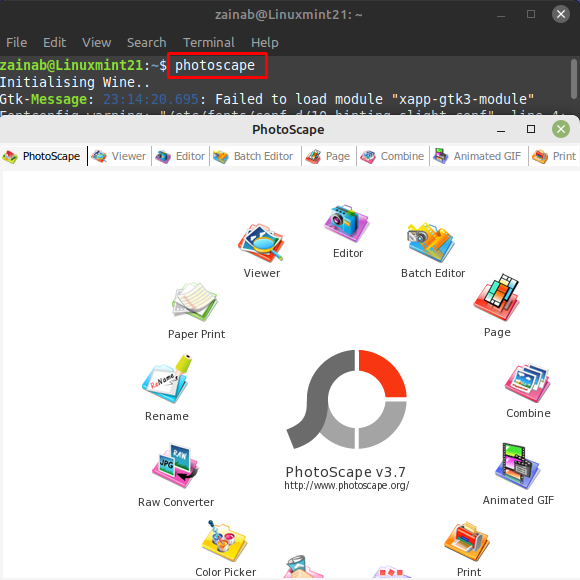Open the Viewer icon in the circle
This screenshot has width=580, height=580.
[x=261, y=243]
